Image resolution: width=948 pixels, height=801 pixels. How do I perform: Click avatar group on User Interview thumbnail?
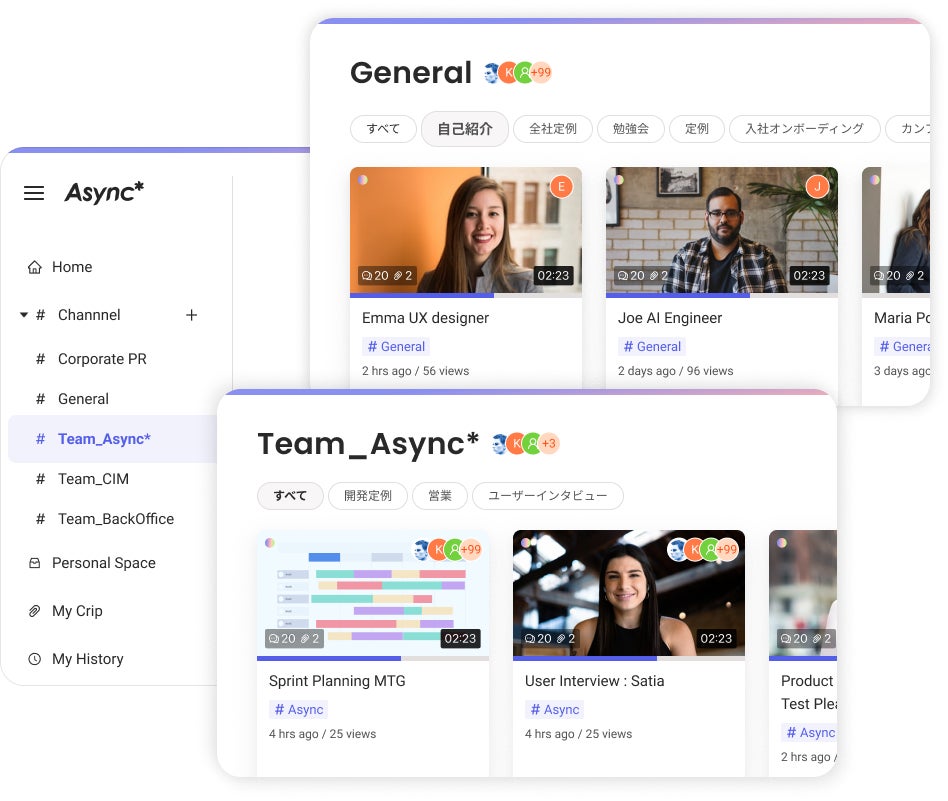click(x=703, y=550)
